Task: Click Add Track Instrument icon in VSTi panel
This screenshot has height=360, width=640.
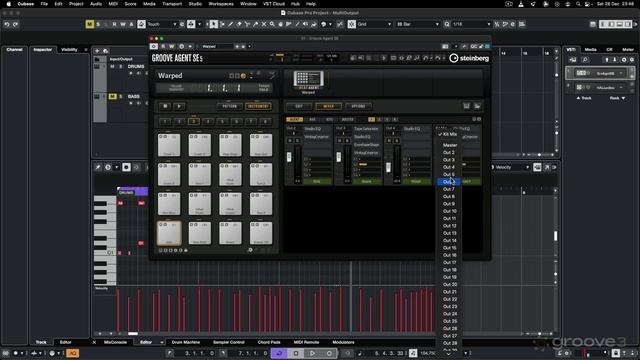Action: pos(573,60)
